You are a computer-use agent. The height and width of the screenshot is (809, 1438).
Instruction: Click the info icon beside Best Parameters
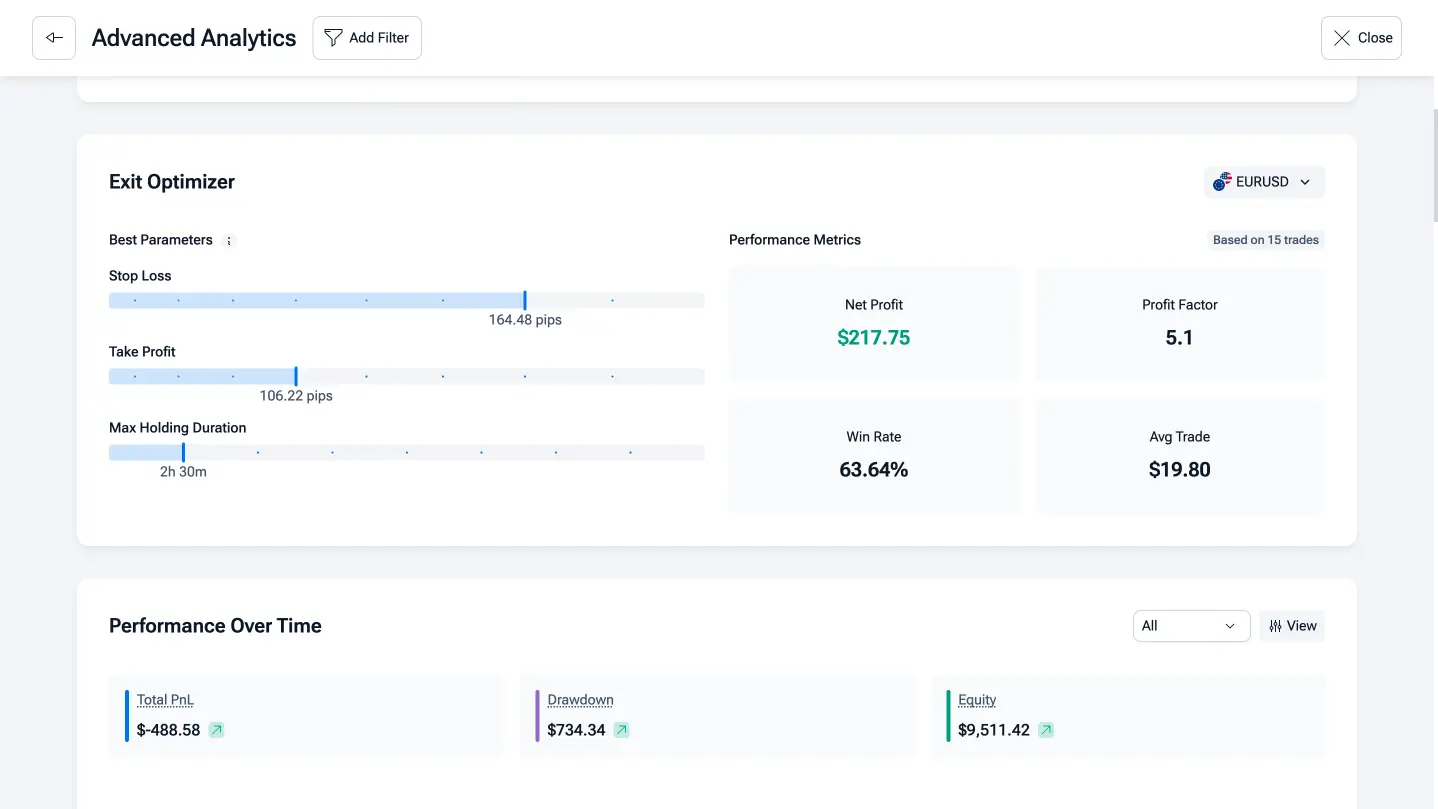coord(229,241)
